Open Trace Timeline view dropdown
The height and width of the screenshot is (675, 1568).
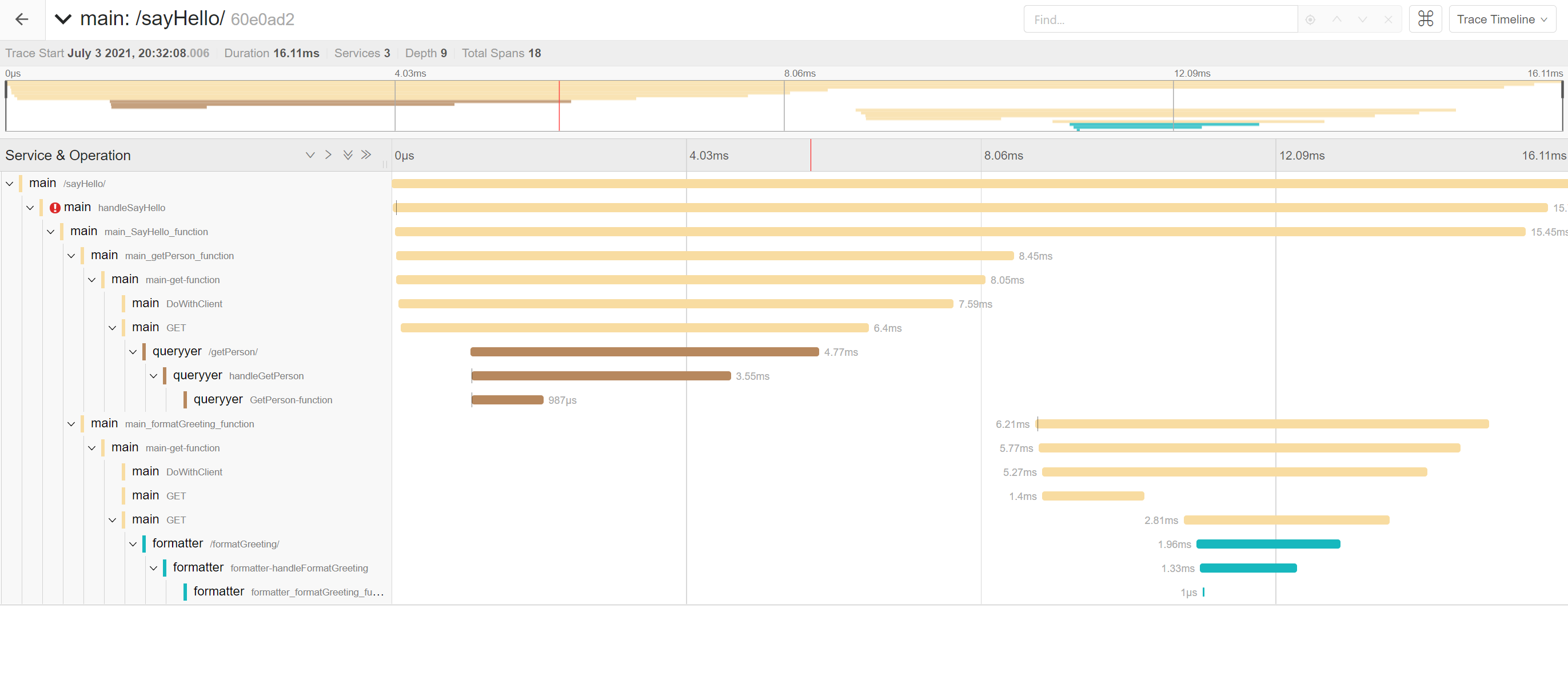tap(1501, 19)
